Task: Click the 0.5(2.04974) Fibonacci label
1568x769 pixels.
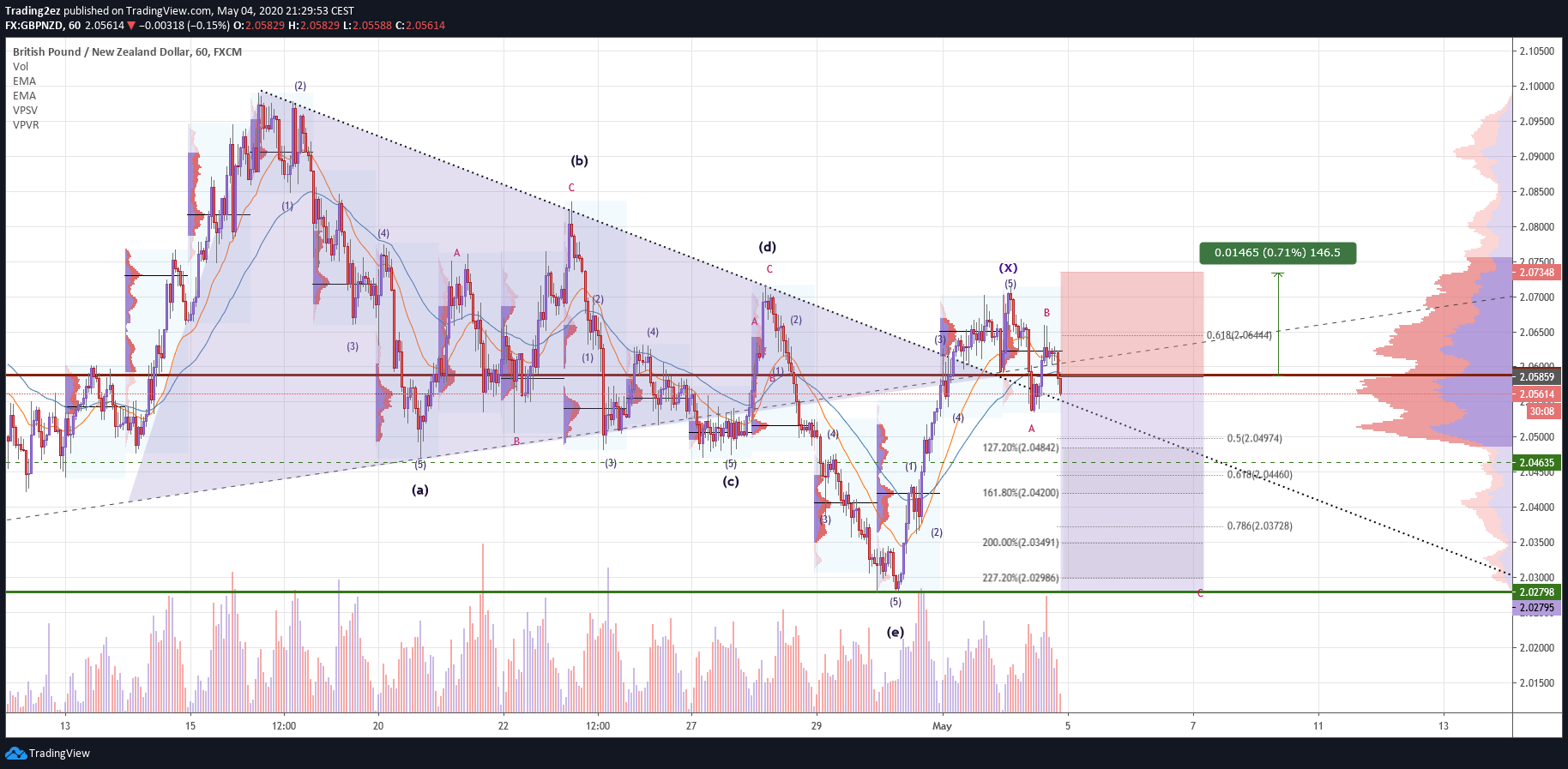Action: coord(1254,438)
